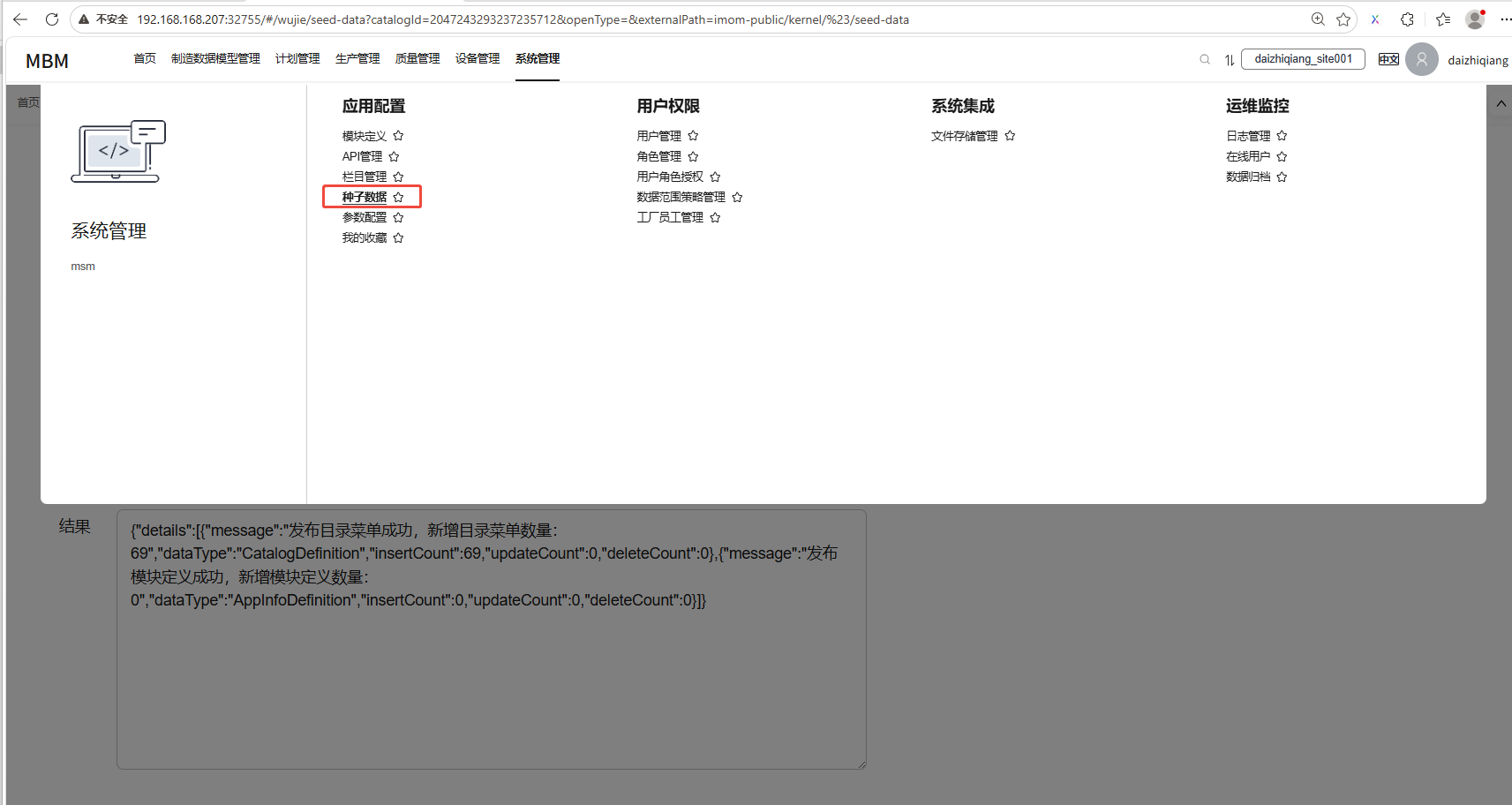Go to 数据范围策略管理 page

681,197
